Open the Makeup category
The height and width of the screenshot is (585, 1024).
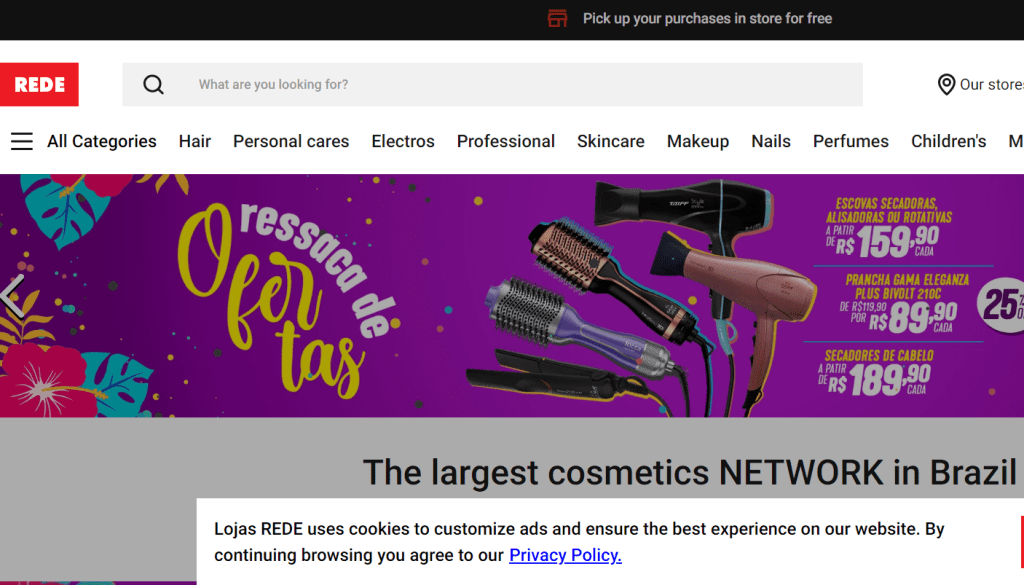pos(697,141)
